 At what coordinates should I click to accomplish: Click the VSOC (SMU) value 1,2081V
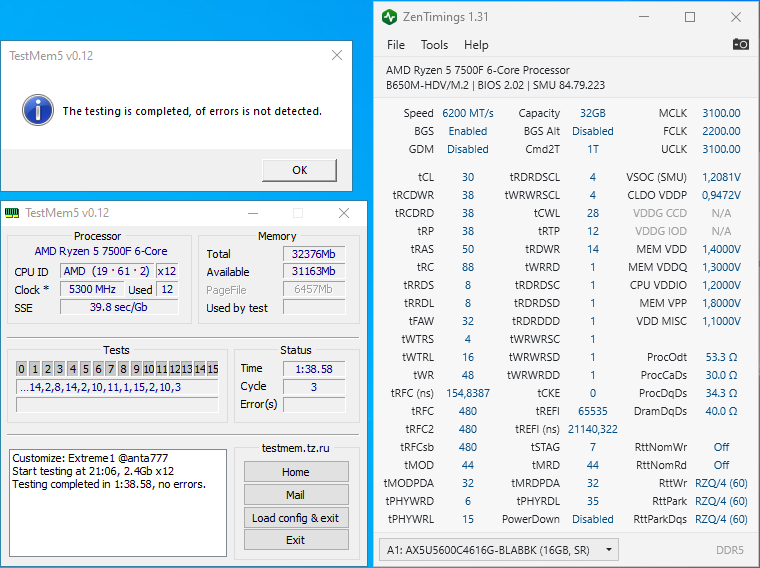coord(721,177)
